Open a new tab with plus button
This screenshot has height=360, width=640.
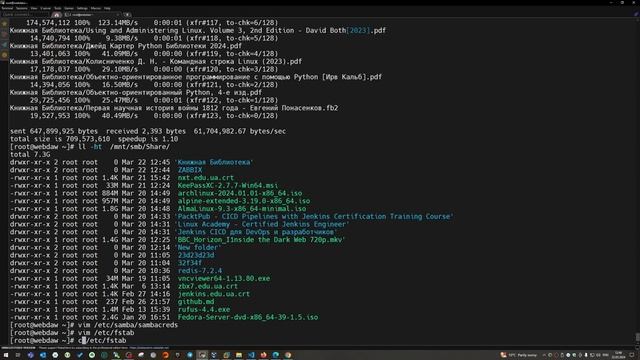click(127, 15)
